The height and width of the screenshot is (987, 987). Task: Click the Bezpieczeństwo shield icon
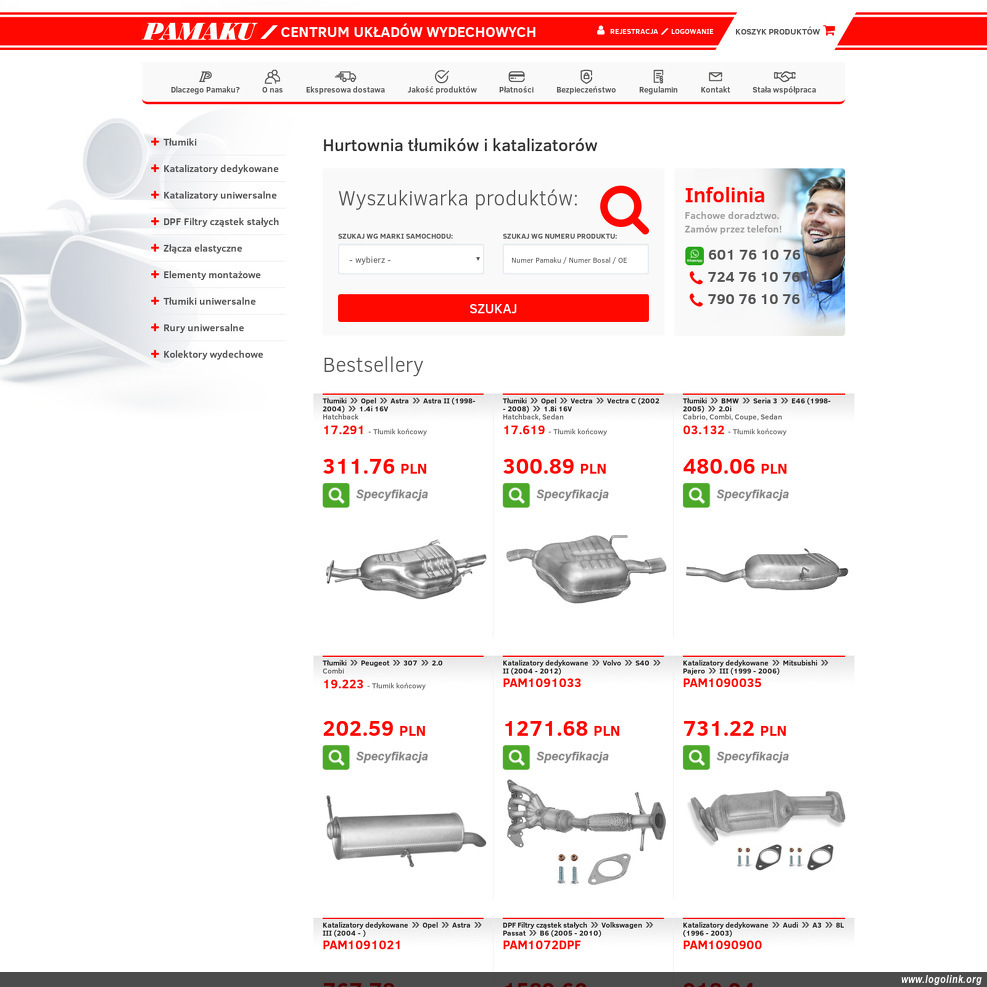click(x=586, y=76)
